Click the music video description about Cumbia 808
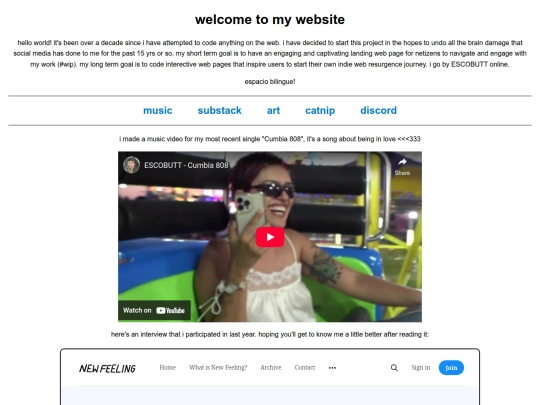 coord(270,139)
